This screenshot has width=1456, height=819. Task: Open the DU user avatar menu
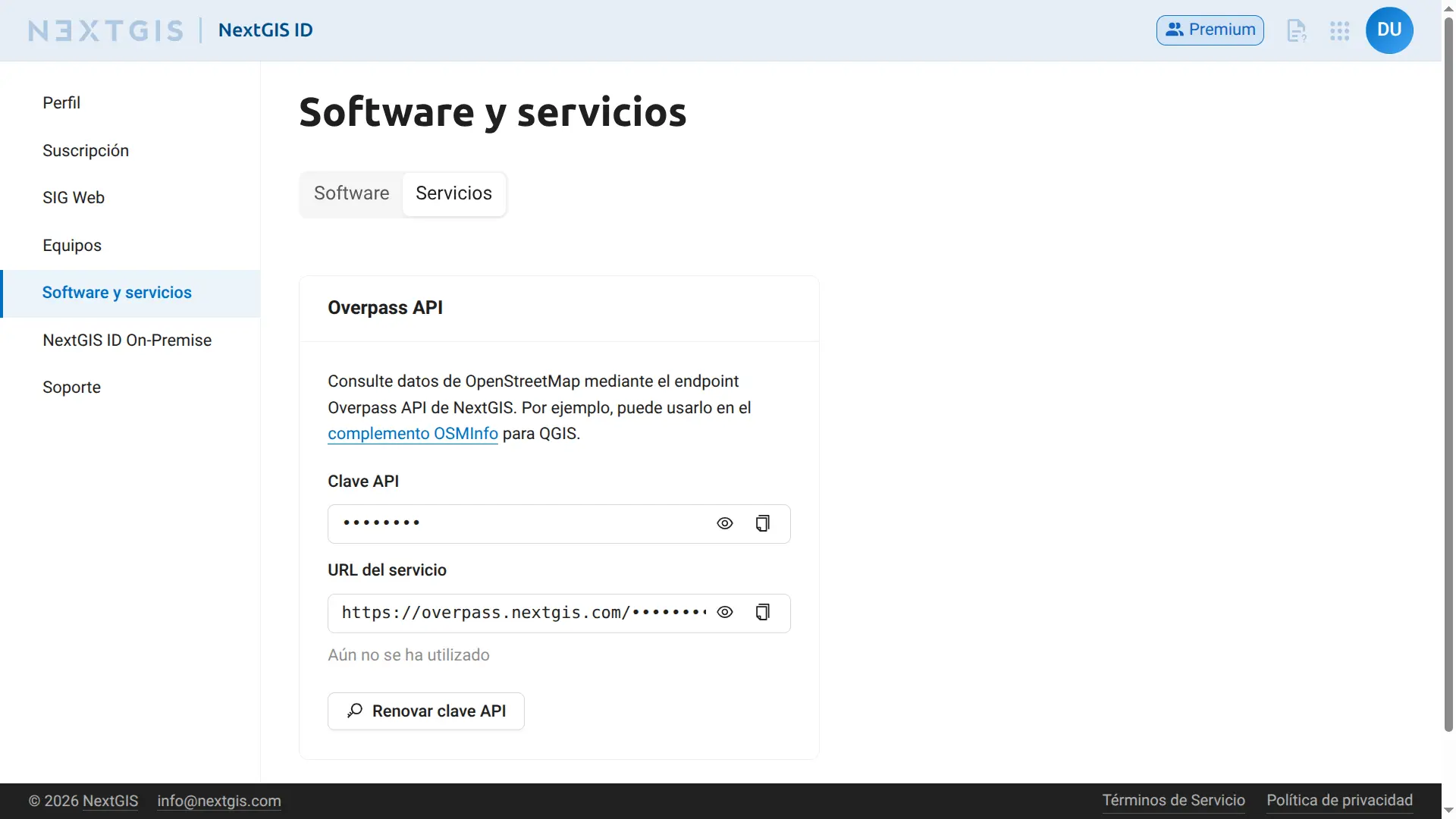pos(1389,30)
